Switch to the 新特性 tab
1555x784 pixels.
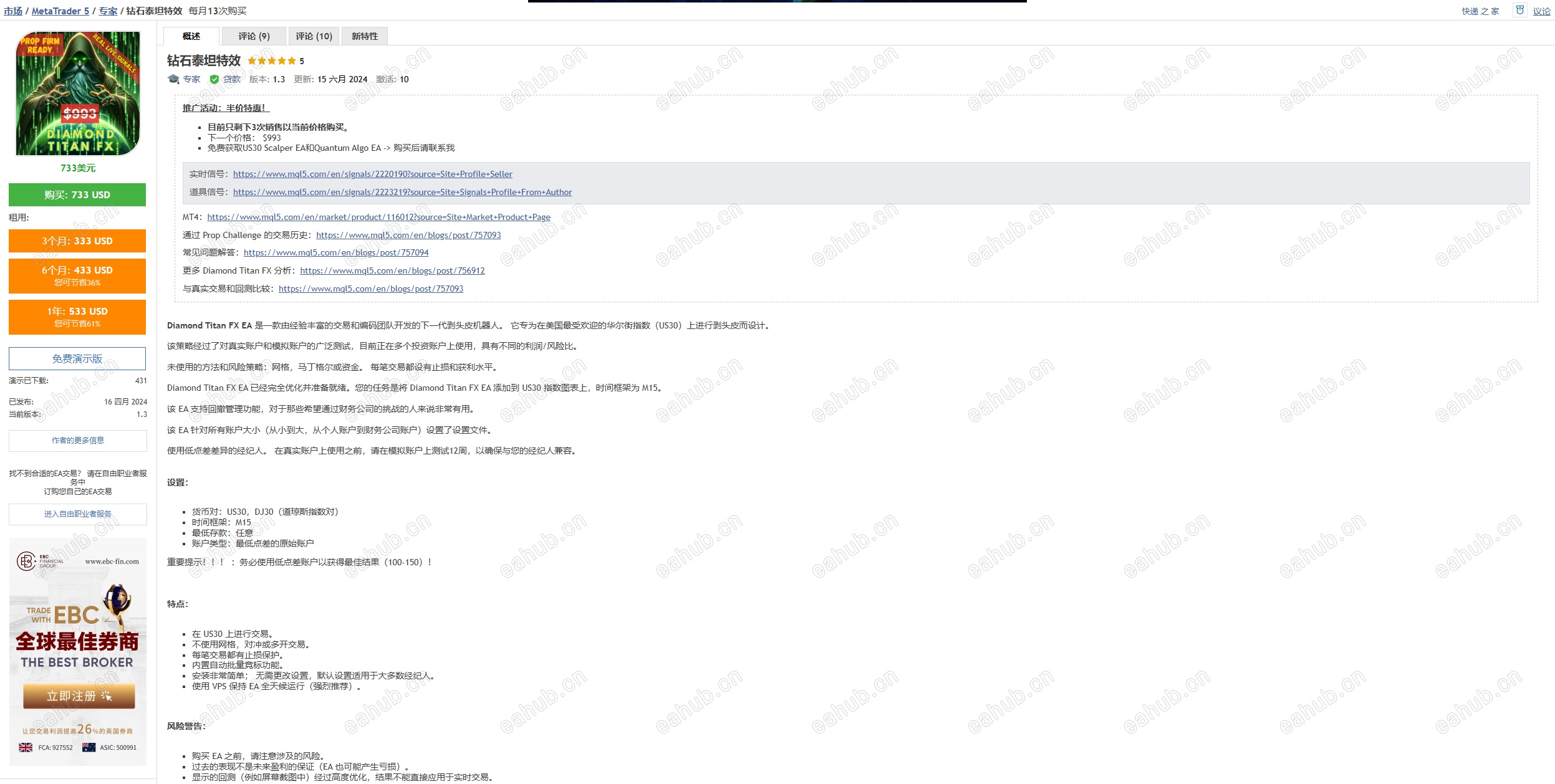[x=365, y=36]
